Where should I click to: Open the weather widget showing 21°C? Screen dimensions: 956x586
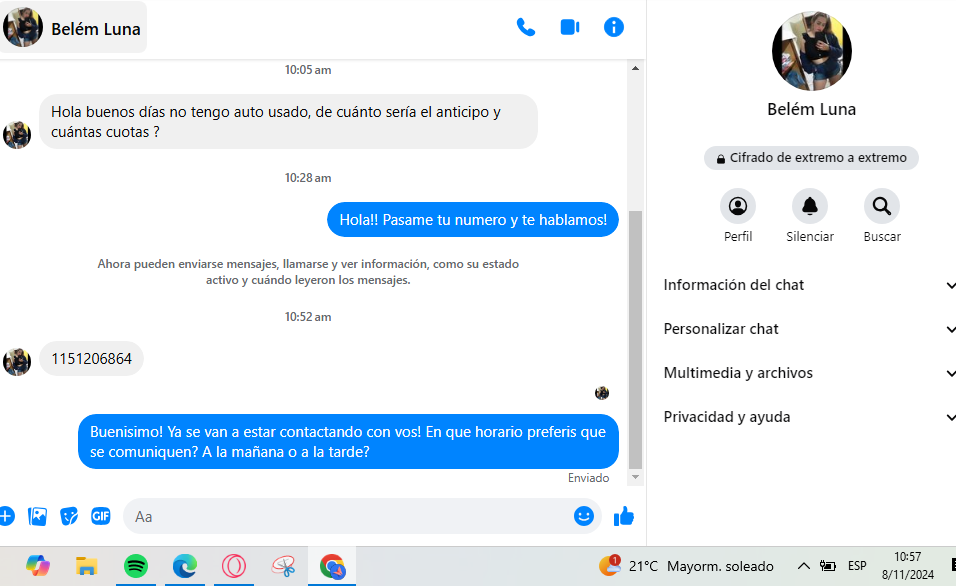click(x=686, y=566)
